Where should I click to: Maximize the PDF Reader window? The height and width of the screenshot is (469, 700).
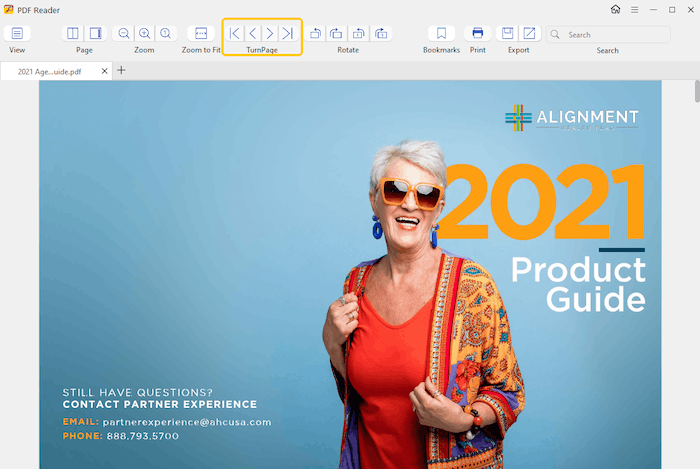(672, 9)
